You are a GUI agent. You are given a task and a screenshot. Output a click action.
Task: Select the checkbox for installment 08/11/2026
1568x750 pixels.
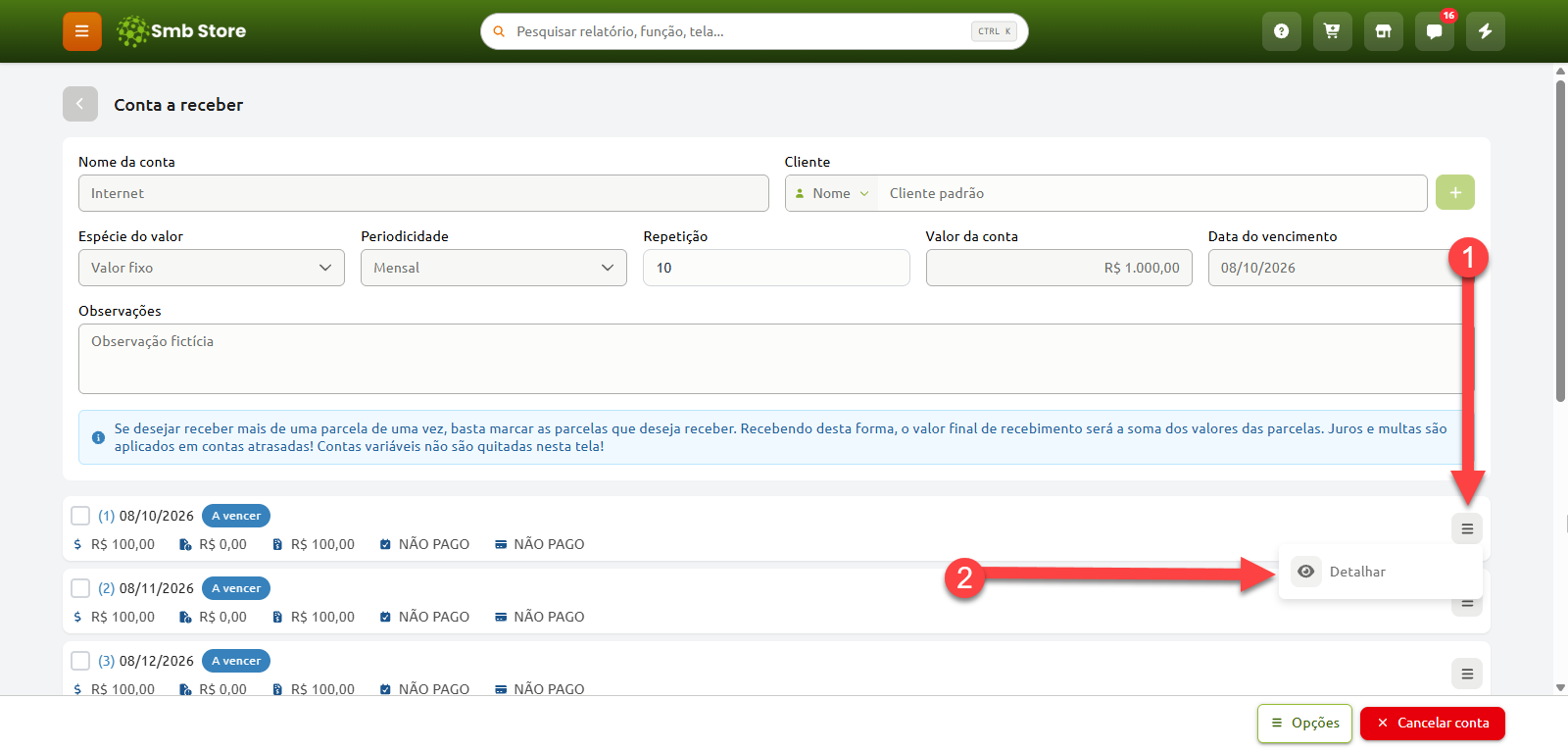[80, 588]
